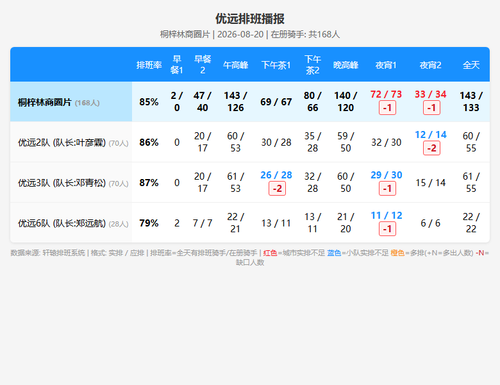
Task: Click the 143 / 126 午高峰 cell
Action: point(235,102)
